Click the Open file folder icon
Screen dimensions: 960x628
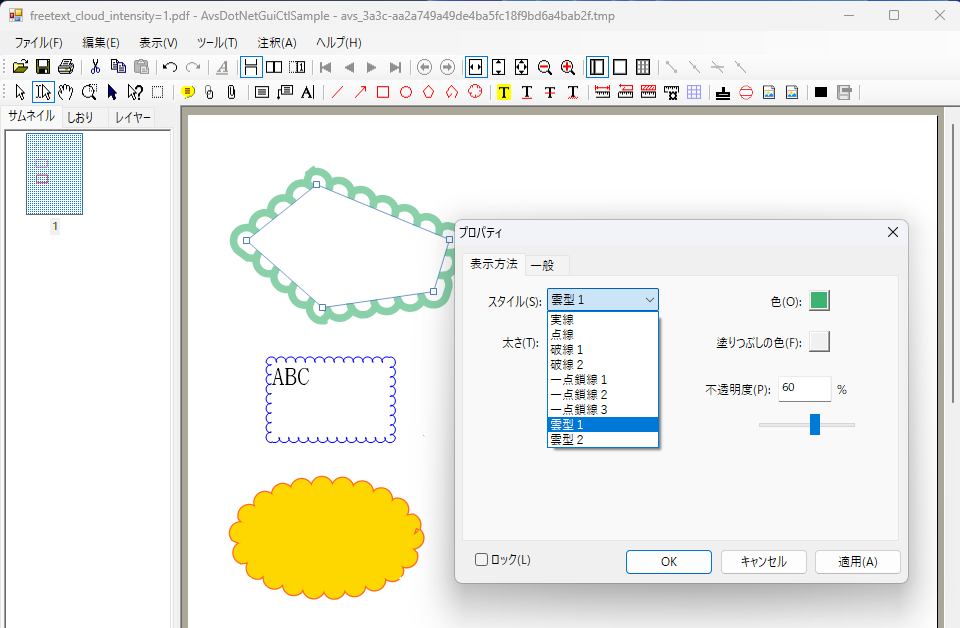pos(20,67)
